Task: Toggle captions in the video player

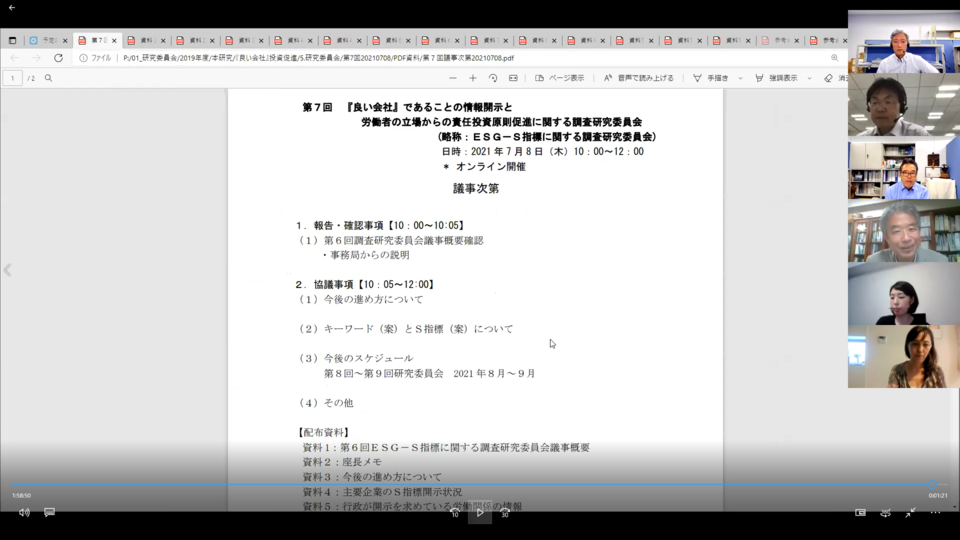Action: 50,512
